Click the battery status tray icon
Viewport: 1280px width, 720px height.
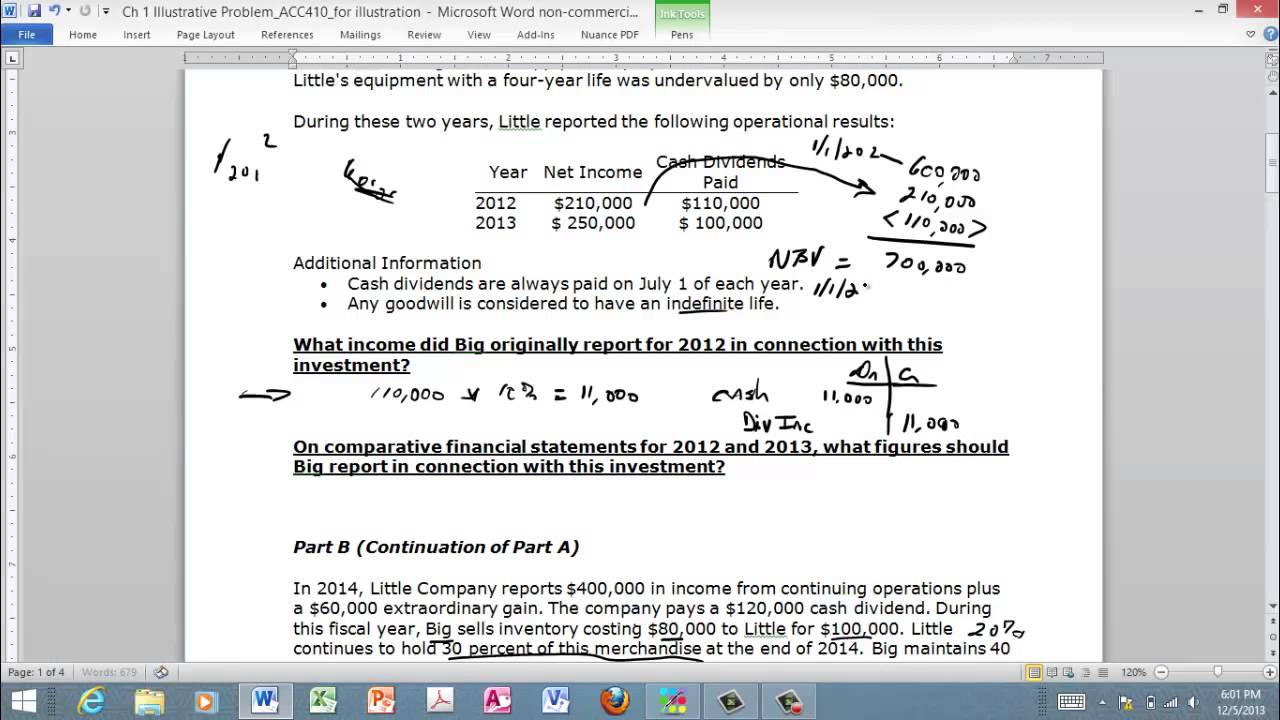(1150, 701)
